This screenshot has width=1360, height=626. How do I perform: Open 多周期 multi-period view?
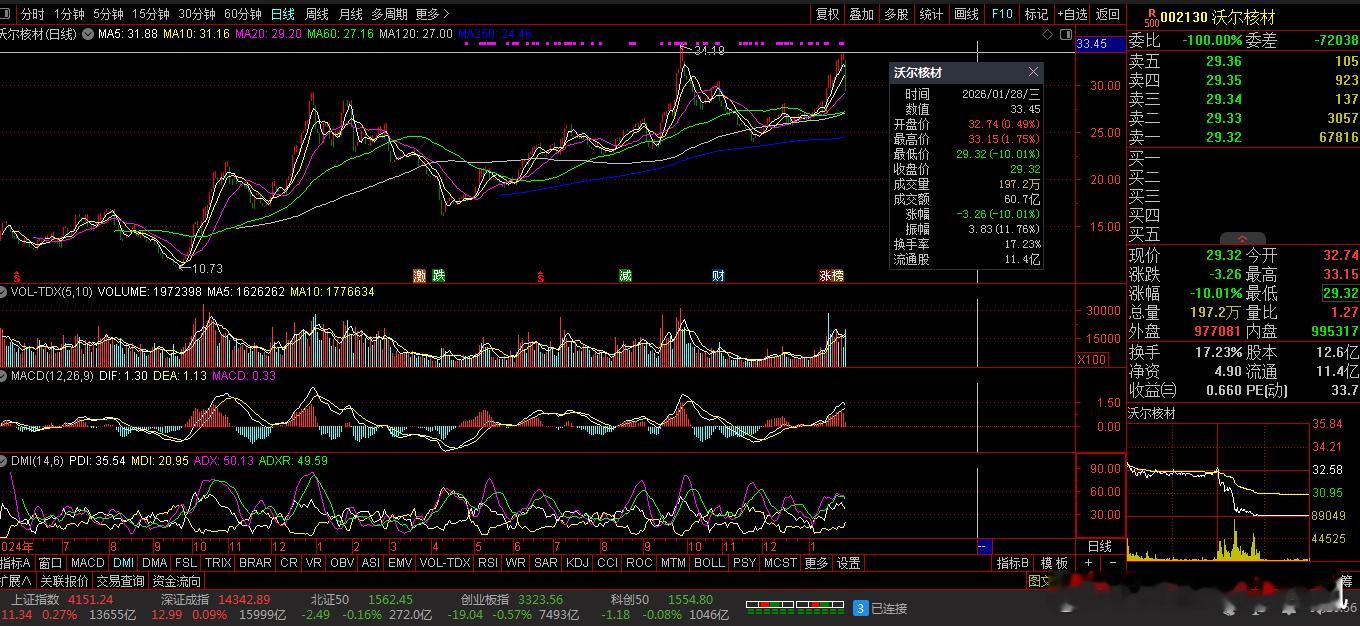coord(389,14)
